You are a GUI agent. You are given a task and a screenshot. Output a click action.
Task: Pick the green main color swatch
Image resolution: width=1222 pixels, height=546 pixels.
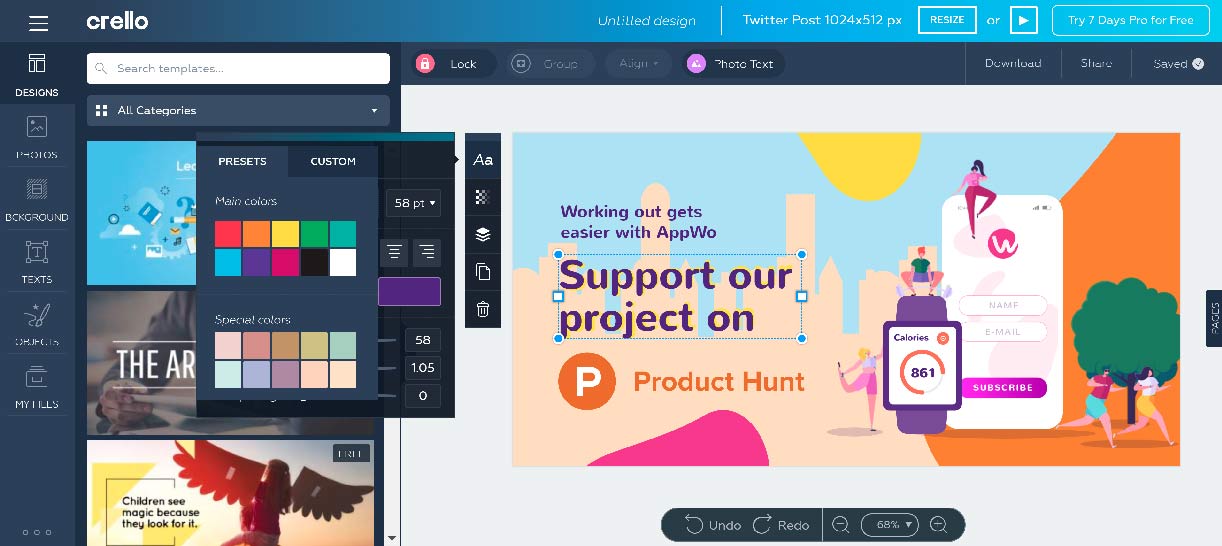pos(314,234)
